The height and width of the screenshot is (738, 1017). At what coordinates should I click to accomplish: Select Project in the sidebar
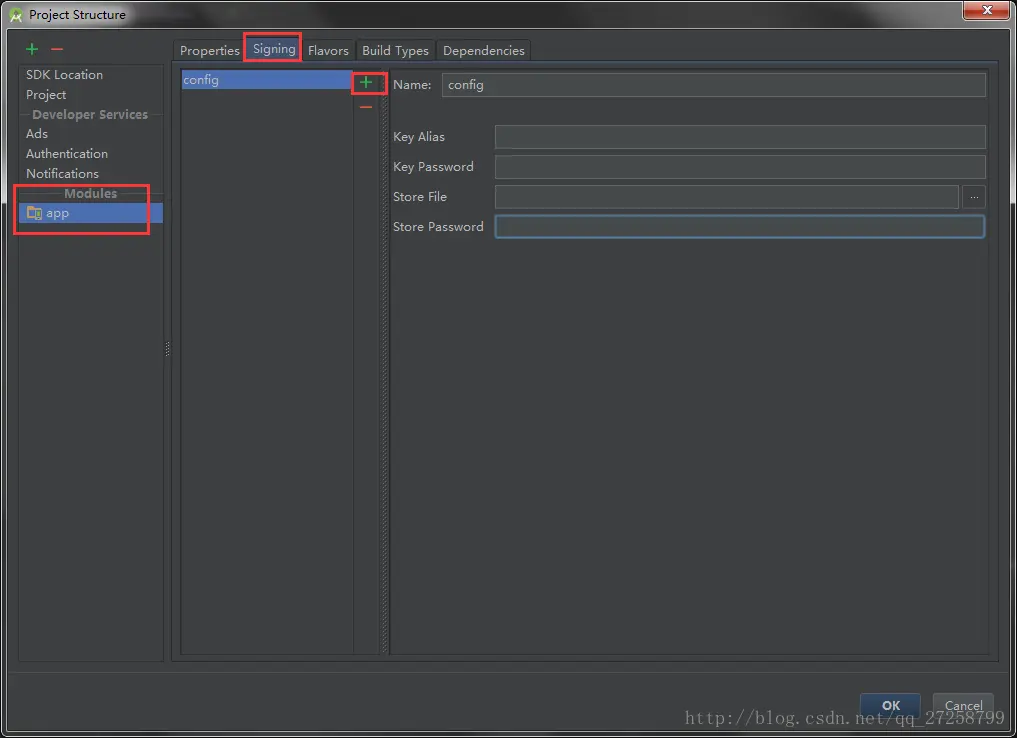pyautogui.click(x=46, y=95)
